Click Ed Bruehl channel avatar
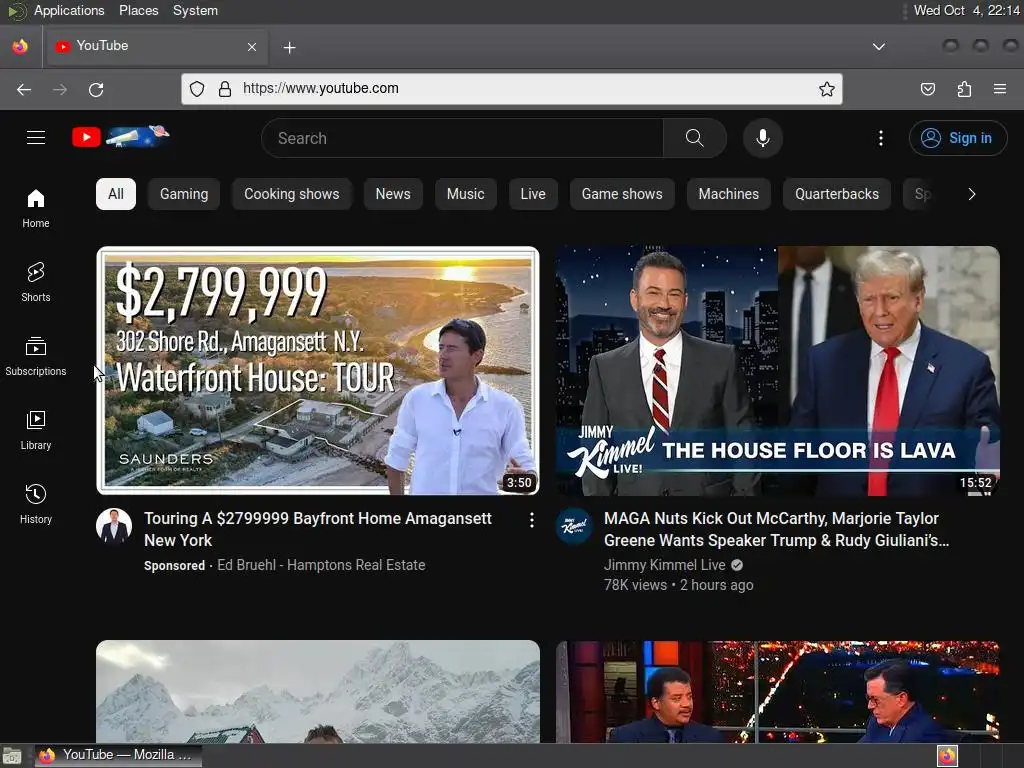1024x768 pixels. [114, 526]
